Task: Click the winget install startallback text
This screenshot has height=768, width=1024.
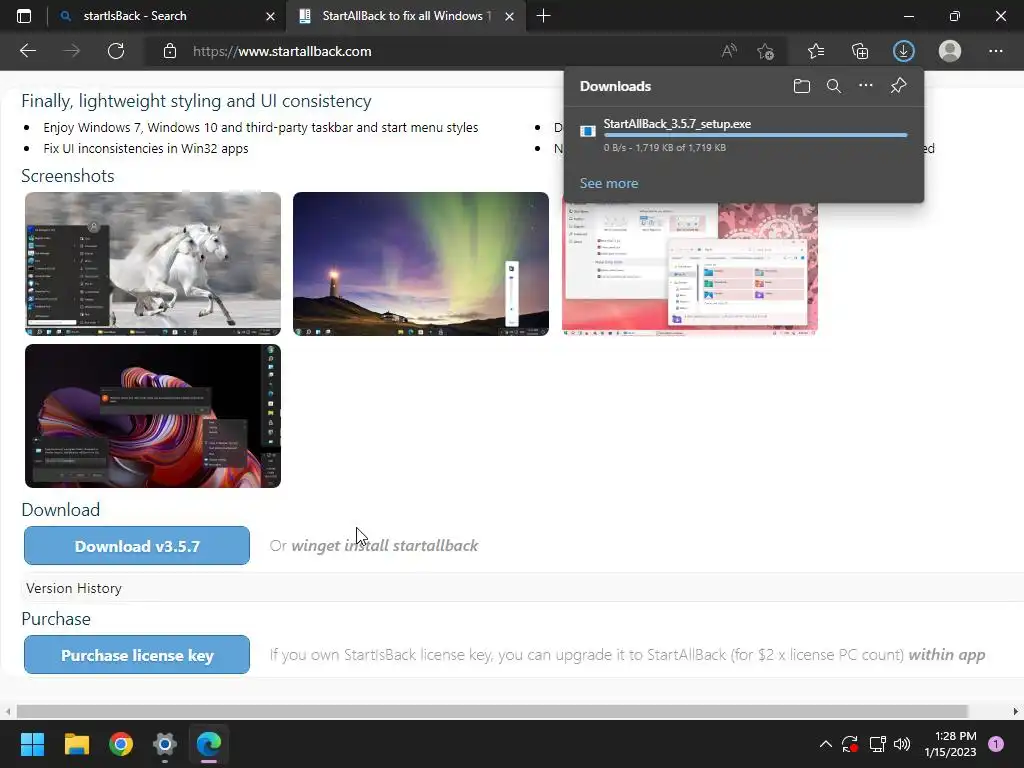Action: (x=385, y=545)
